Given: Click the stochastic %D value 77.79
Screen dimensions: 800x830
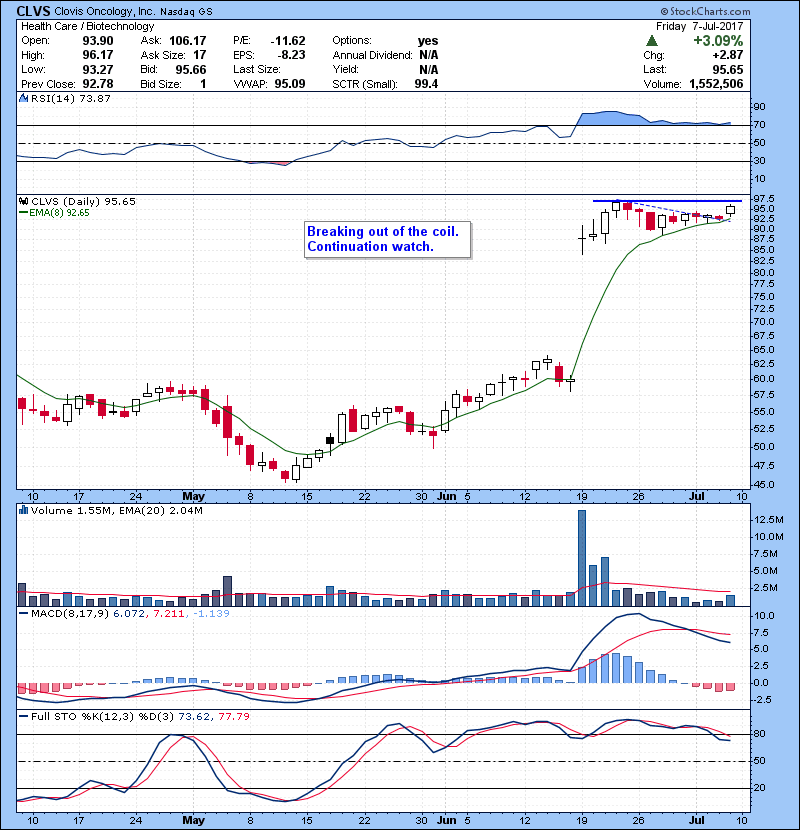Looking at the screenshot, I should (233, 716).
